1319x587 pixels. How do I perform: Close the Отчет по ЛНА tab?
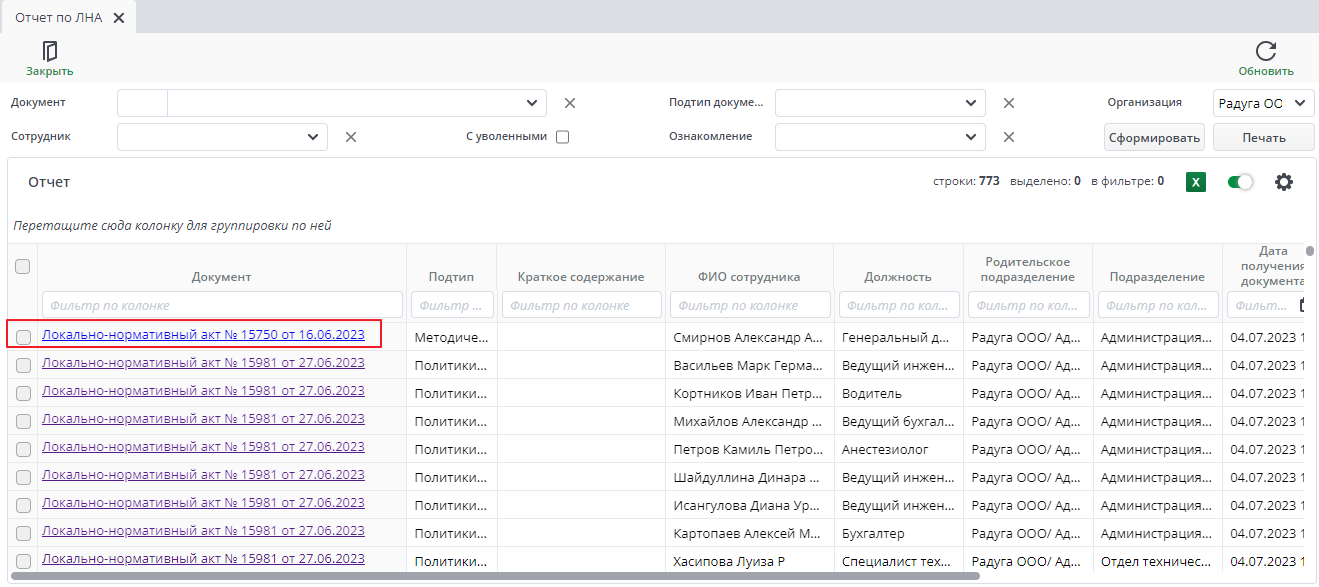click(x=120, y=17)
